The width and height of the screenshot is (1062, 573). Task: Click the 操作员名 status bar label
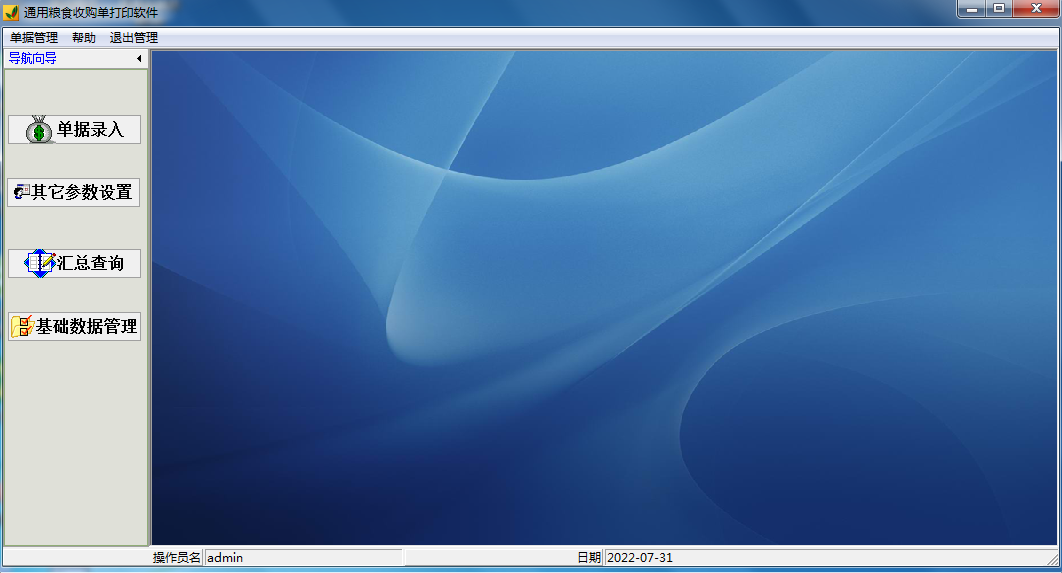tap(177, 557)
